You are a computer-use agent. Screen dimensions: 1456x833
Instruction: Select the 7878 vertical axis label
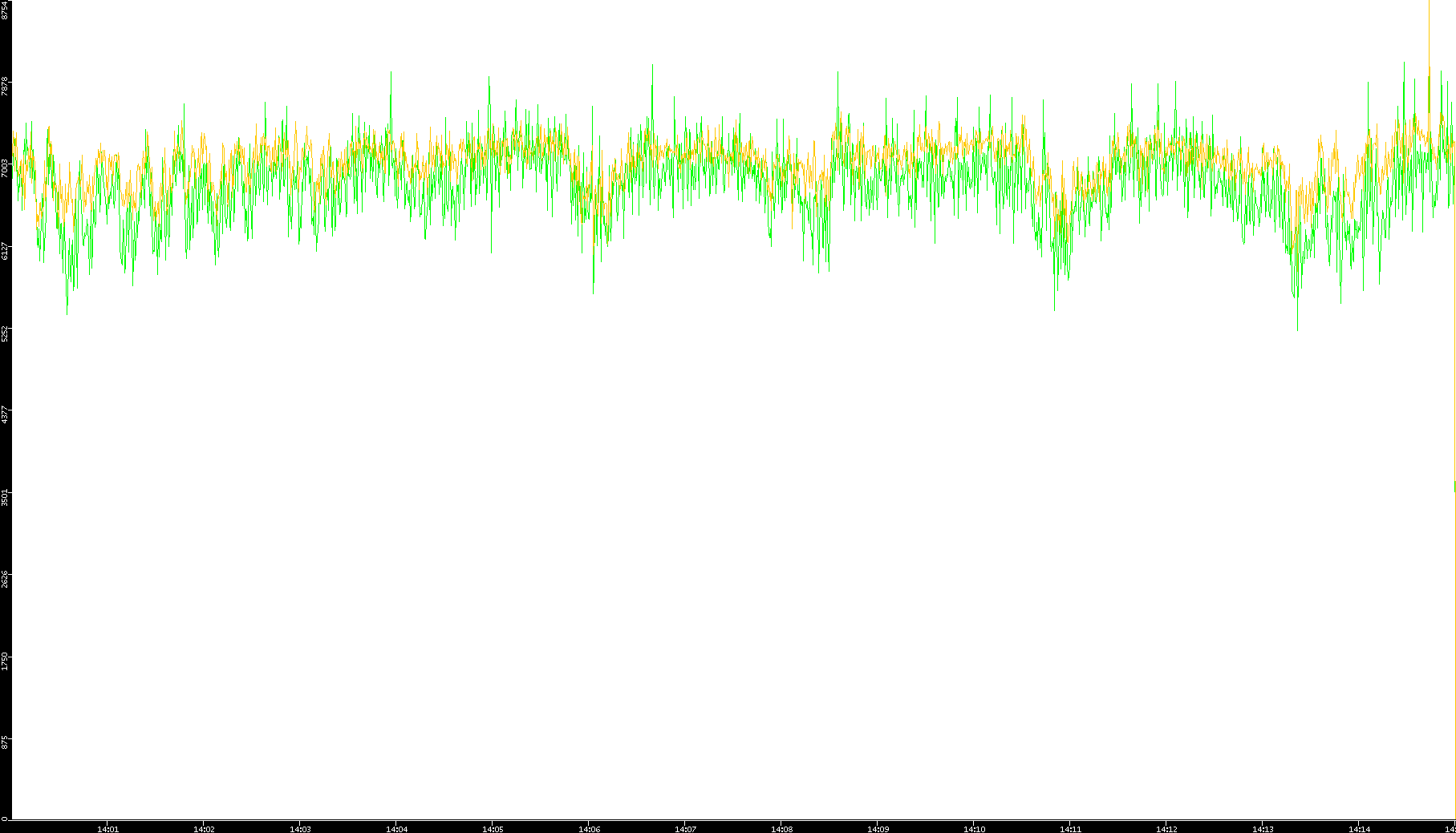point(5,86)
